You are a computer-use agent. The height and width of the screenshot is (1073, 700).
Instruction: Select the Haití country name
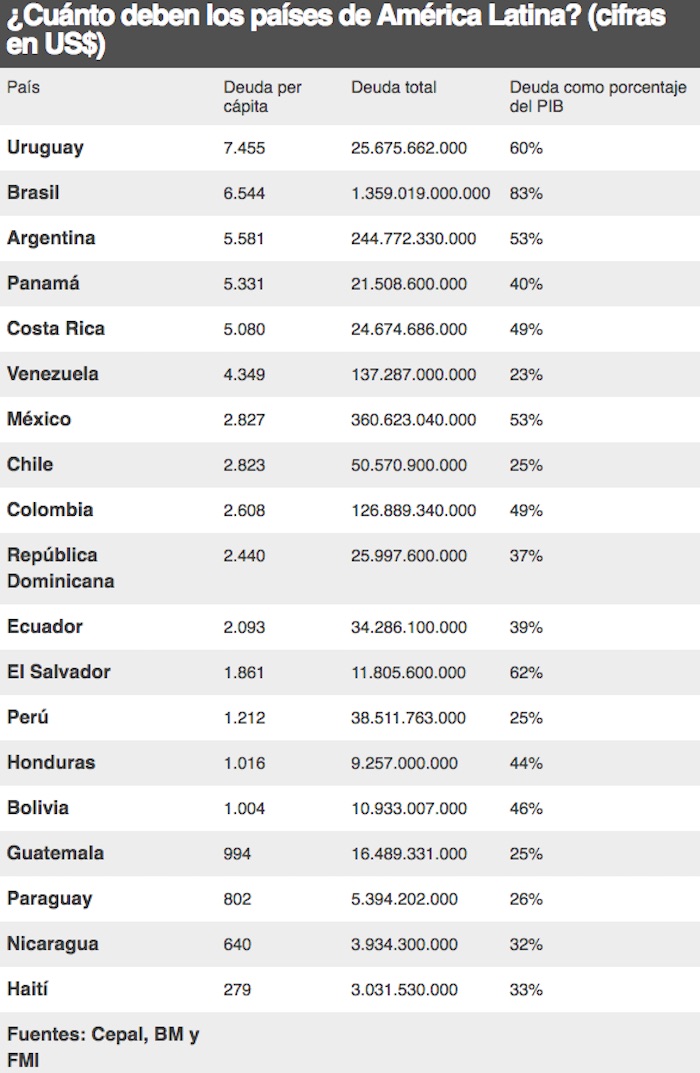pyautogui.click(x=28, y=989)
